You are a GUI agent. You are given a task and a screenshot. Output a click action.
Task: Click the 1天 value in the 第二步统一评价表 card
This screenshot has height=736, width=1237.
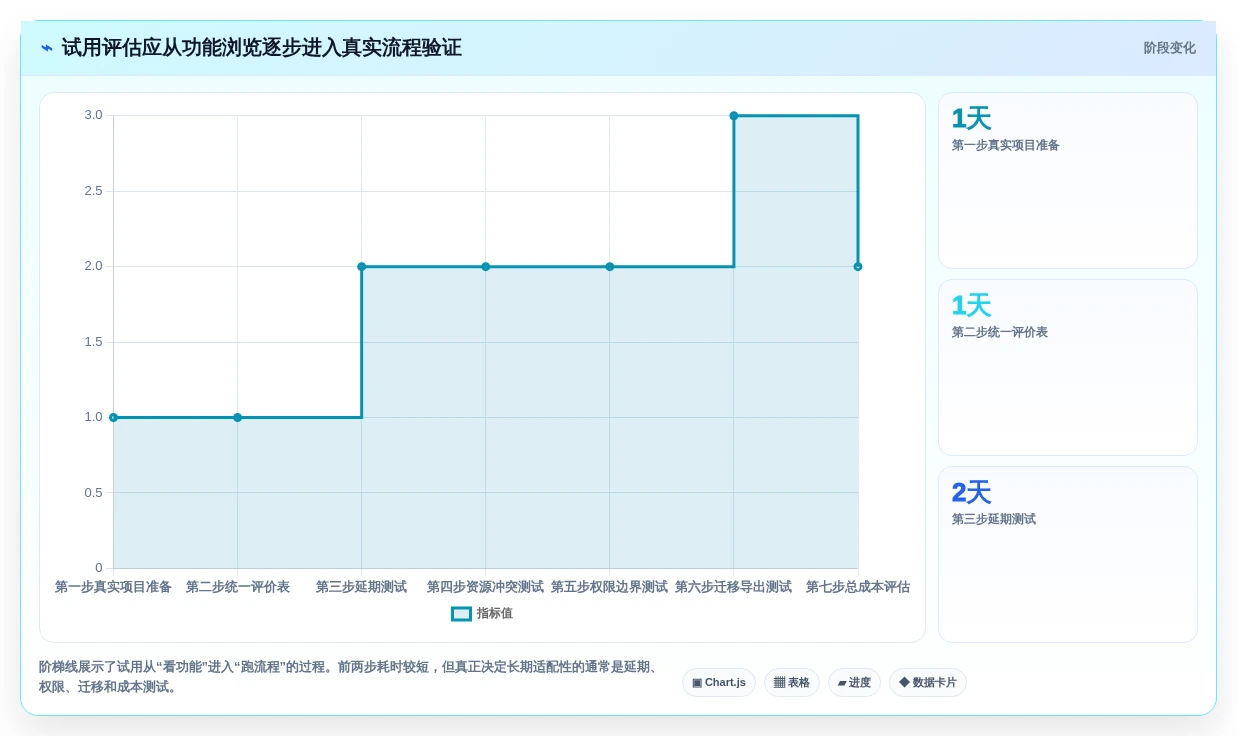click(x=971, y=306)
